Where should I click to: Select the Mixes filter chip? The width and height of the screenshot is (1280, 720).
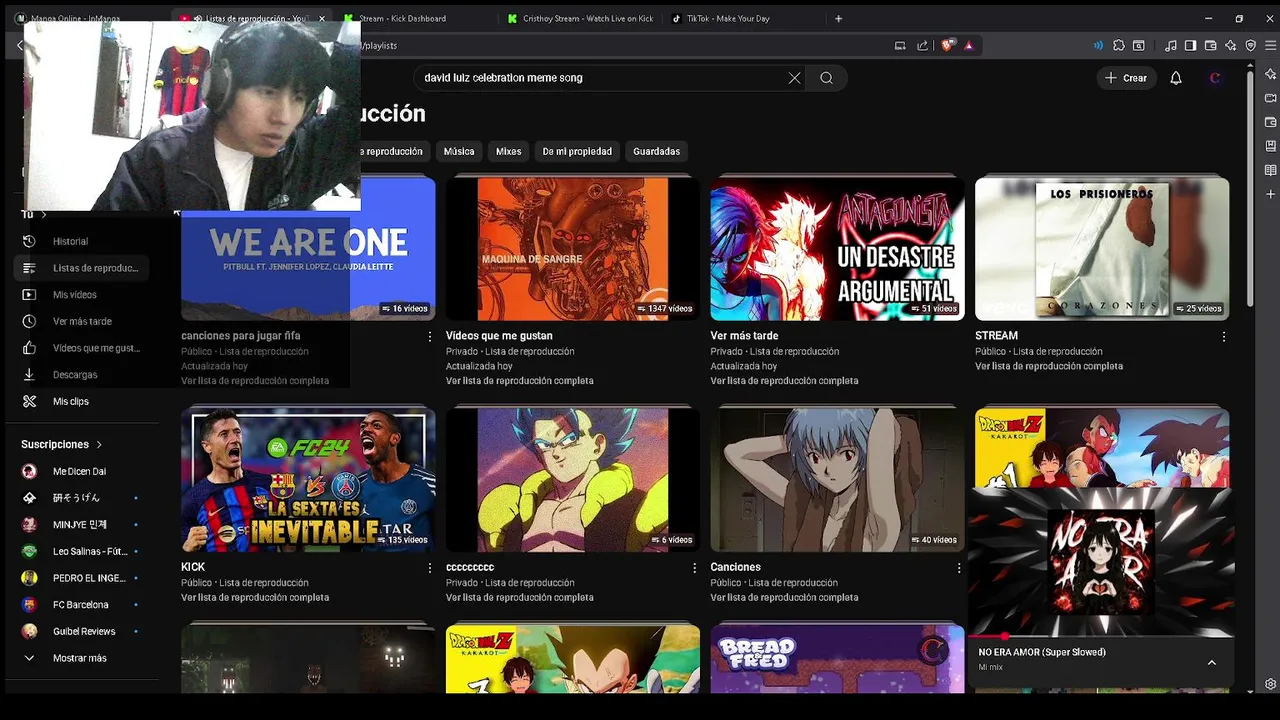pos(509,151)
